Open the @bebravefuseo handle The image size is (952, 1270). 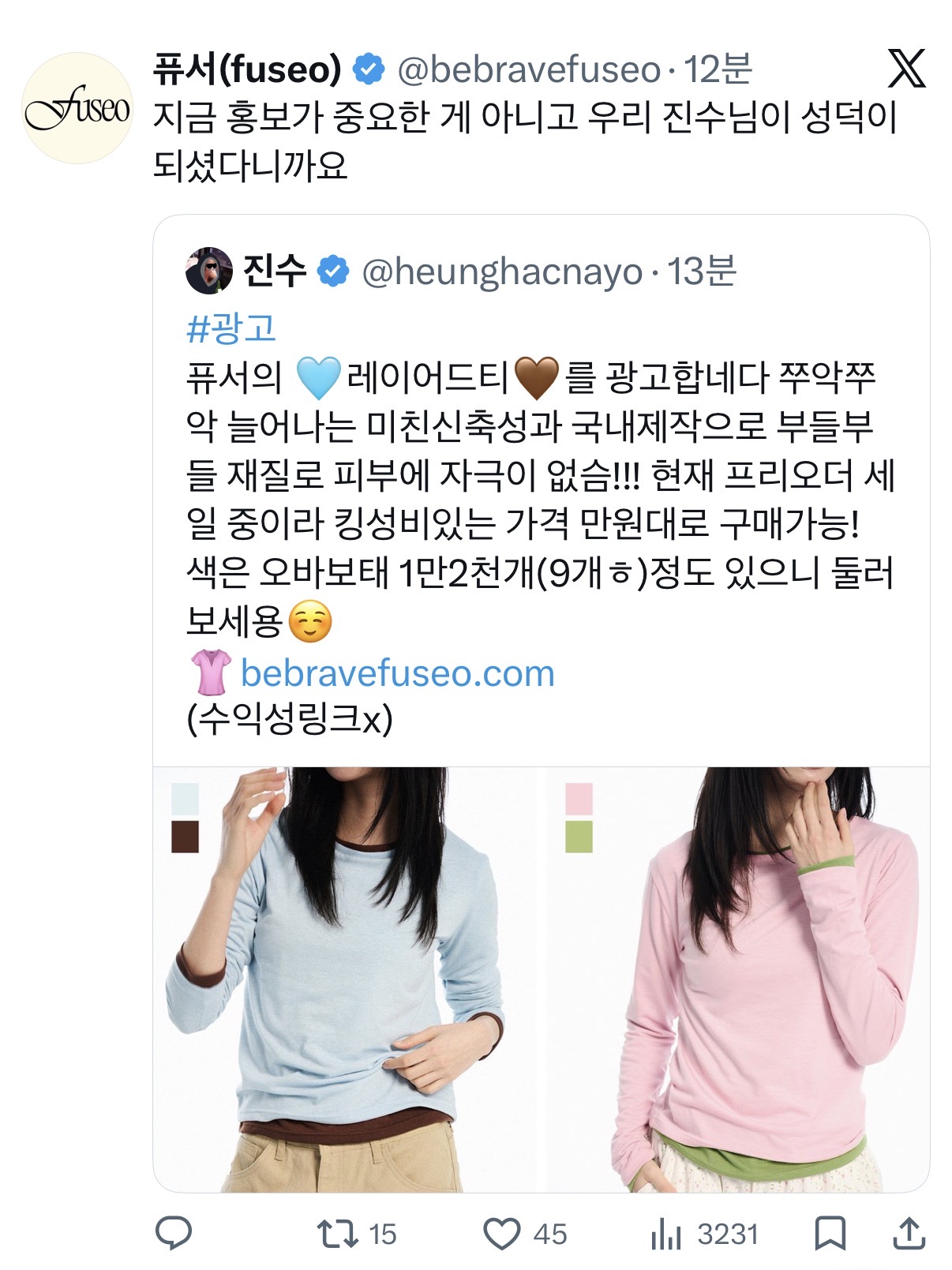point(529,69)
